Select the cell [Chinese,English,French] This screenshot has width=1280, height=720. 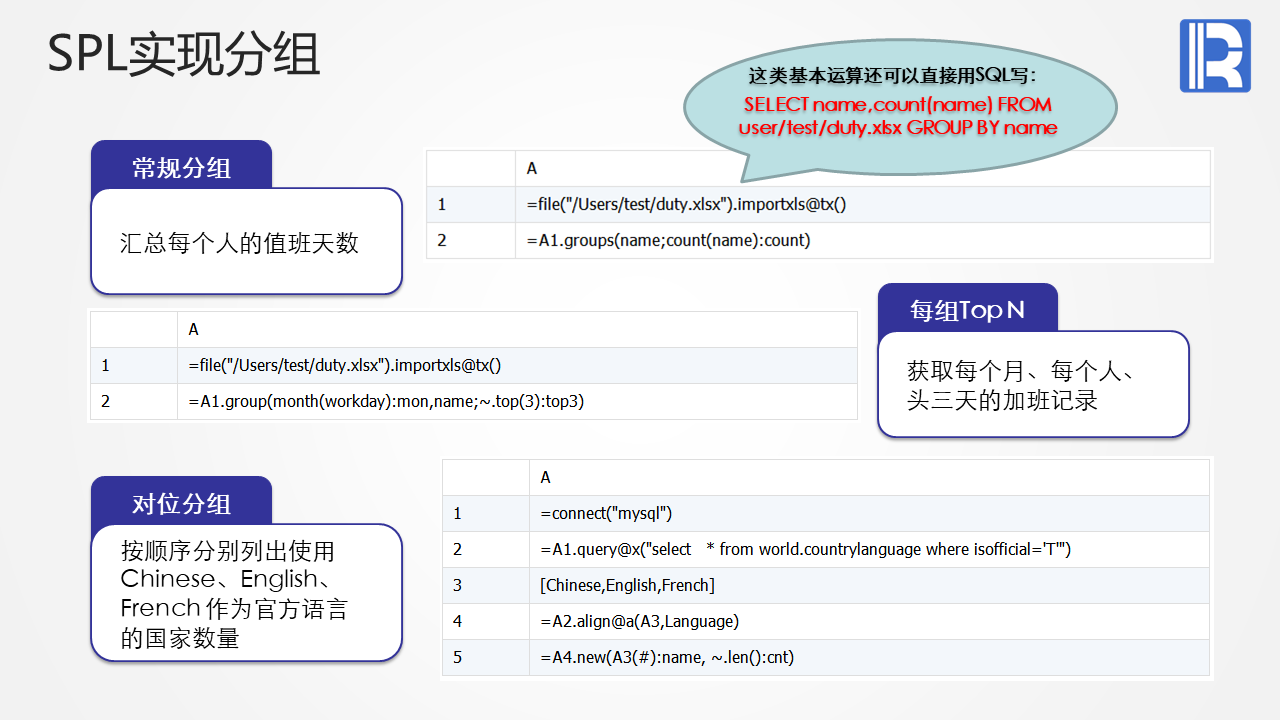pyautogui.click(x=869, y=585)
